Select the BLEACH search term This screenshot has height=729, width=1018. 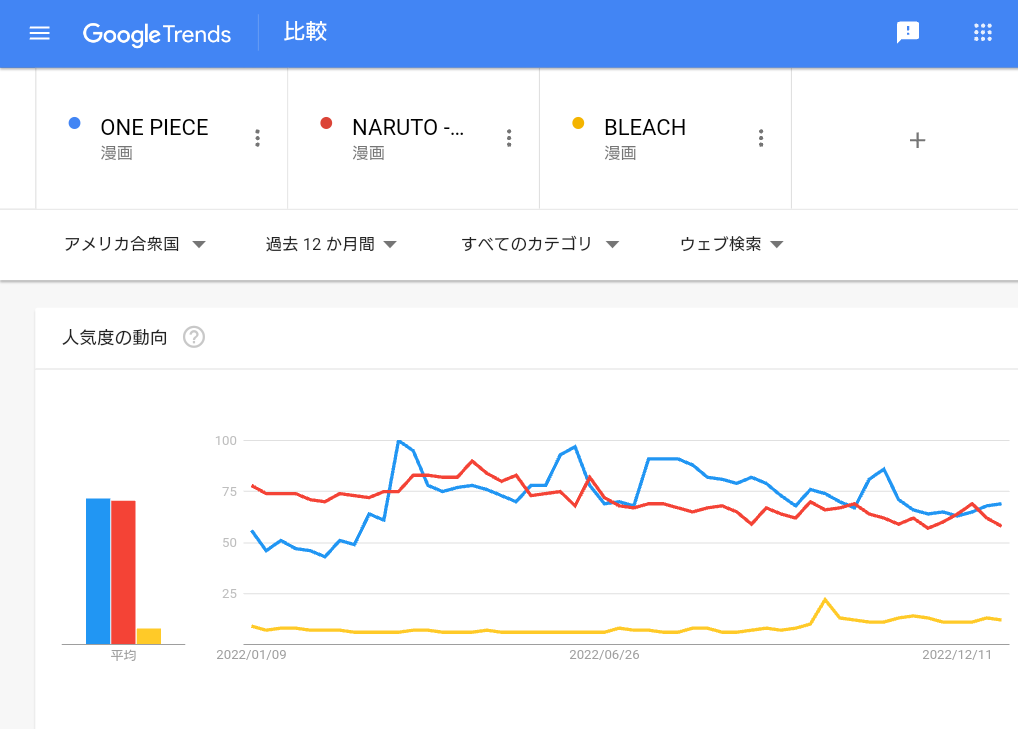[x=645, y=128]
